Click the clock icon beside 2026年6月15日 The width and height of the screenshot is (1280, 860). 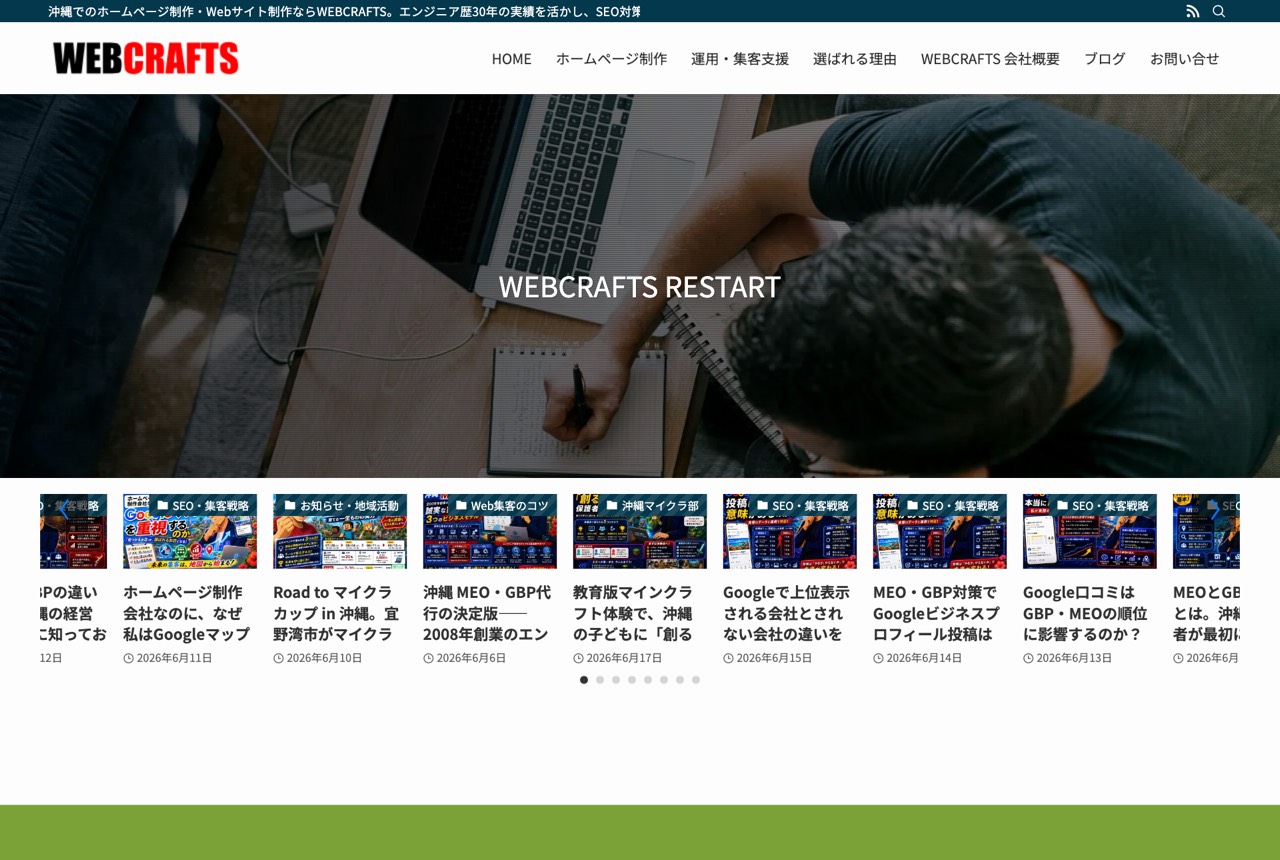tap(728, 658)
